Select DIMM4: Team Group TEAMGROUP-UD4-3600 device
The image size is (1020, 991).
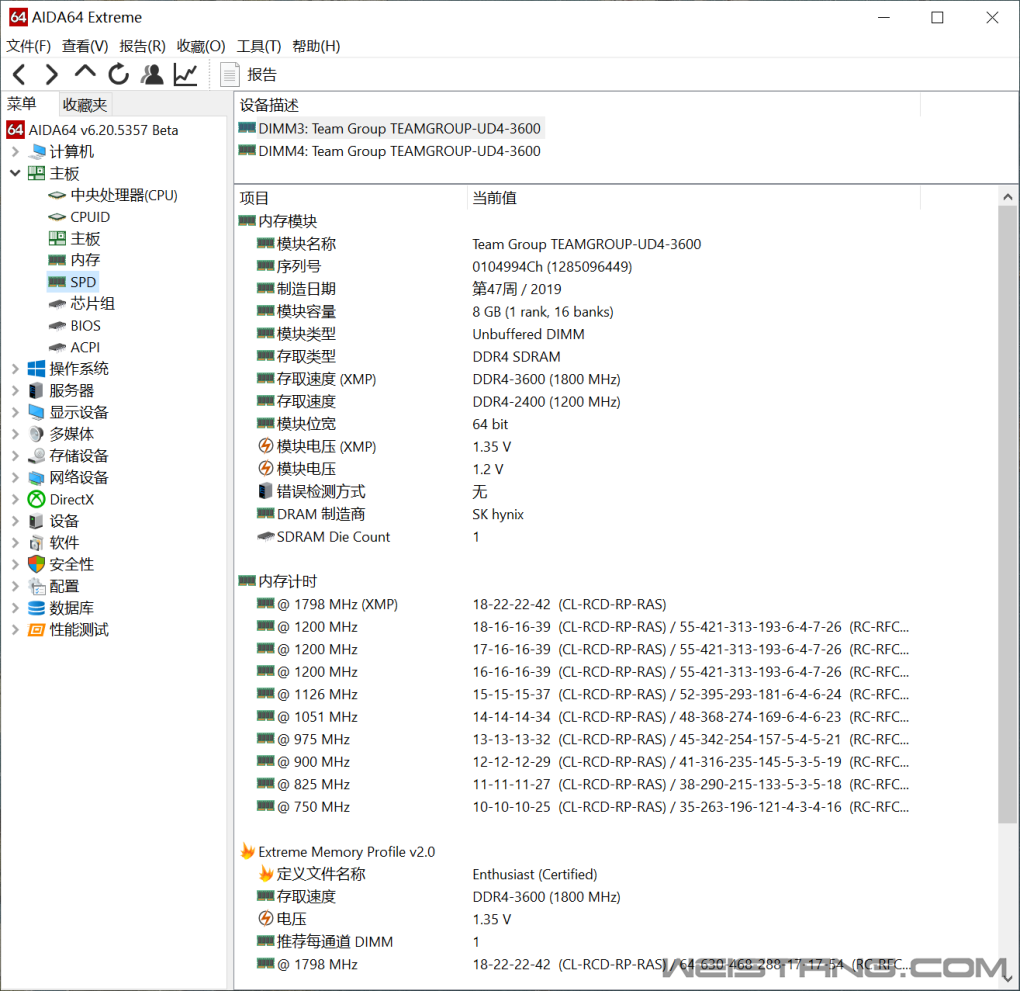point(390,151)
